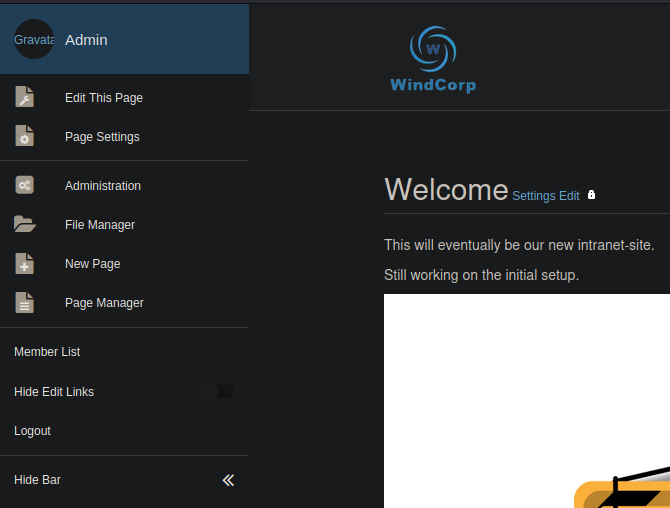
Task: Open Member List in the sidebar
Action: coord(47,352)
